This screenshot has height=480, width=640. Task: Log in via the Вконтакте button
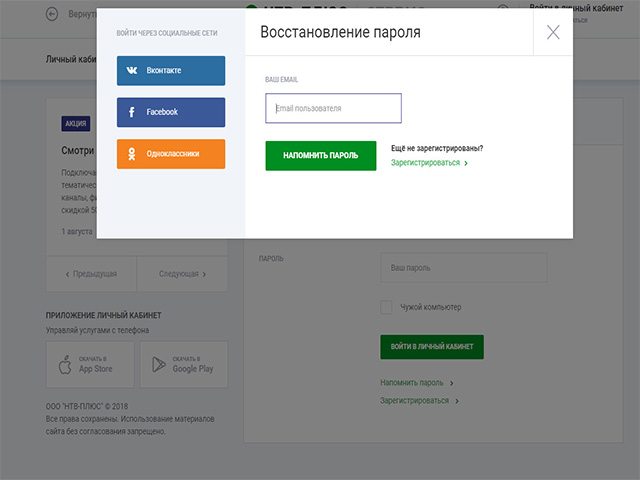171,71
